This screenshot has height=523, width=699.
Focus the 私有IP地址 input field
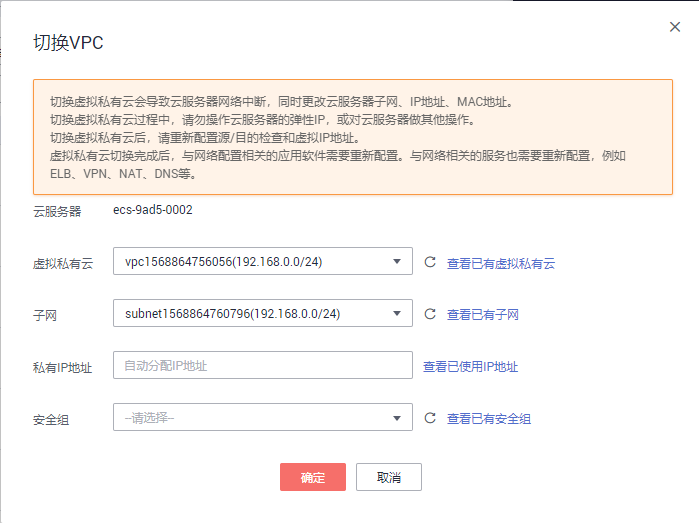263,365
